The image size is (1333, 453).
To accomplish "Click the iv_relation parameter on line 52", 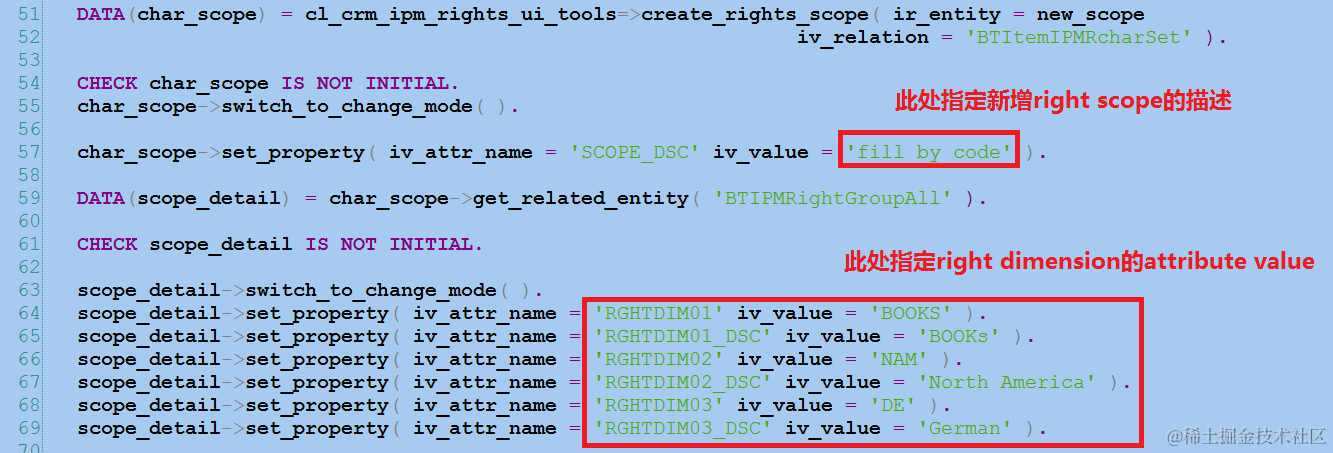I will [x=863, y=37].
